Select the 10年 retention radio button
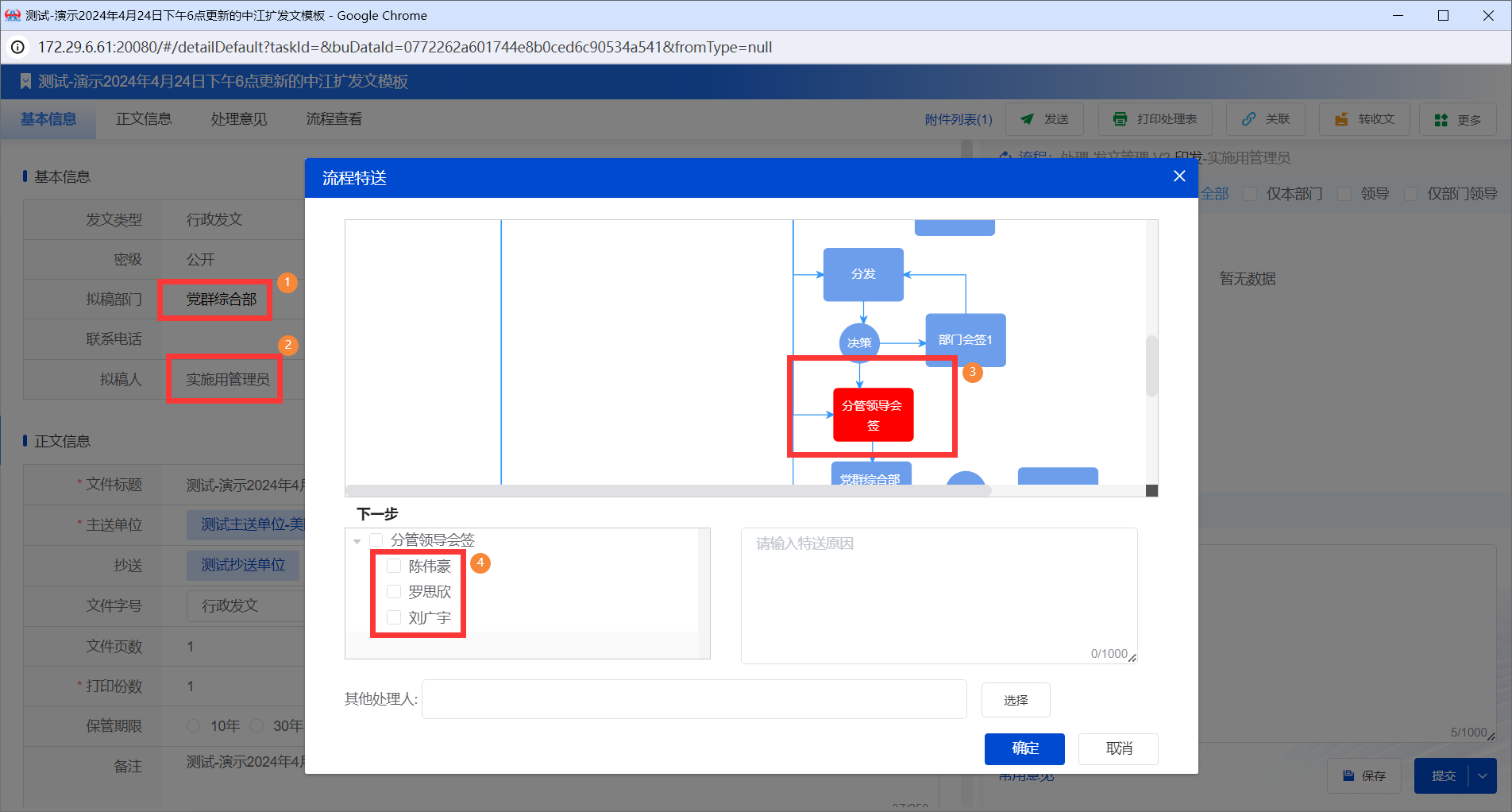This screenshot has width=1512, height=812. pos(193,726)
